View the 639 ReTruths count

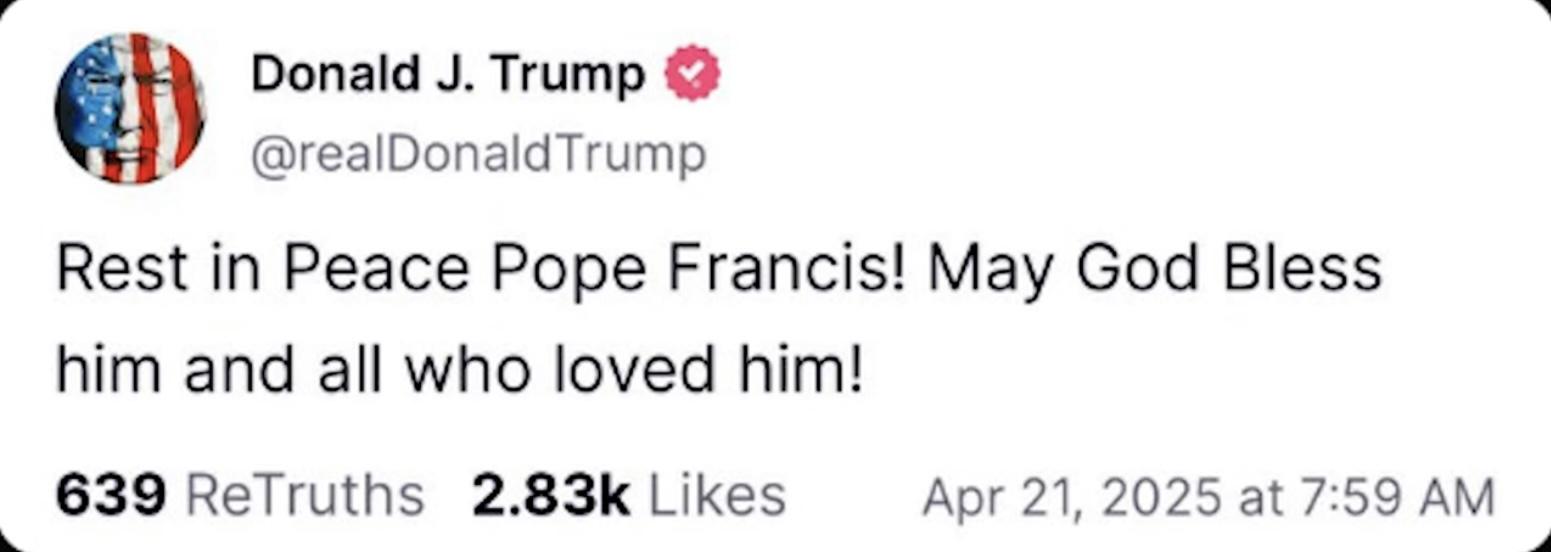point(110,496)
